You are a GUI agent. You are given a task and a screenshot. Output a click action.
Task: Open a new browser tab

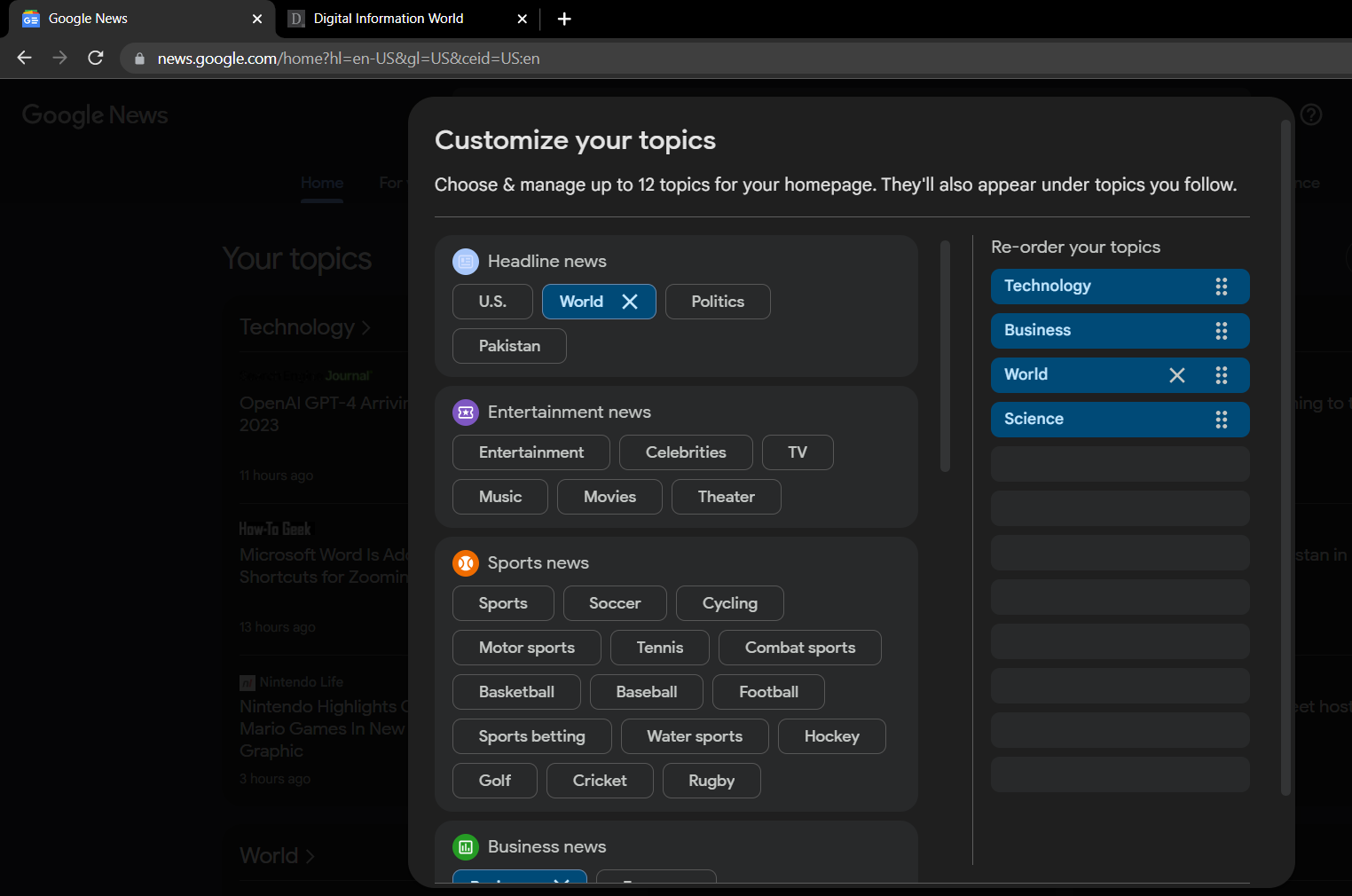(564, 19)
